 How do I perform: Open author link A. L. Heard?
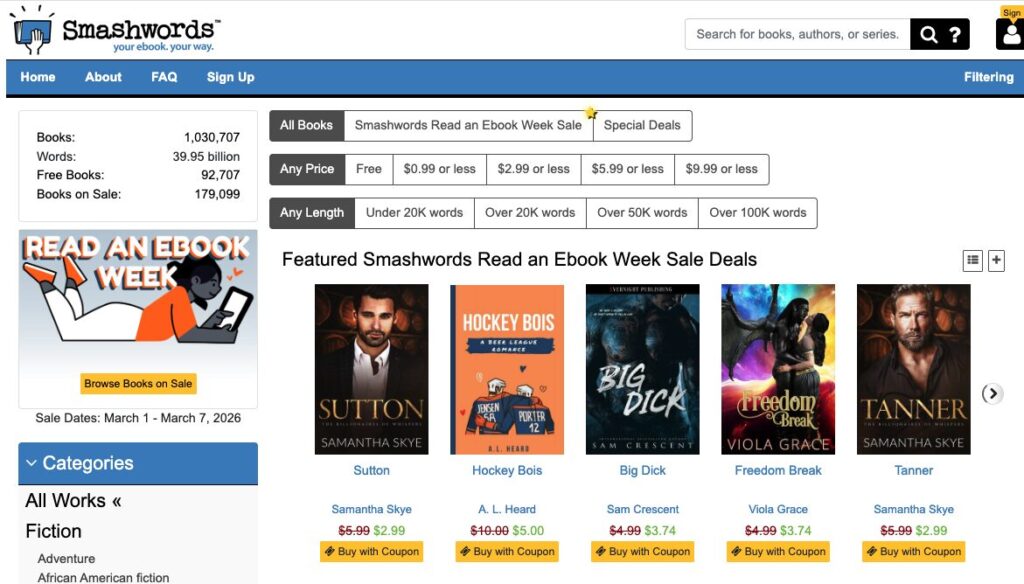coord(507,509)
